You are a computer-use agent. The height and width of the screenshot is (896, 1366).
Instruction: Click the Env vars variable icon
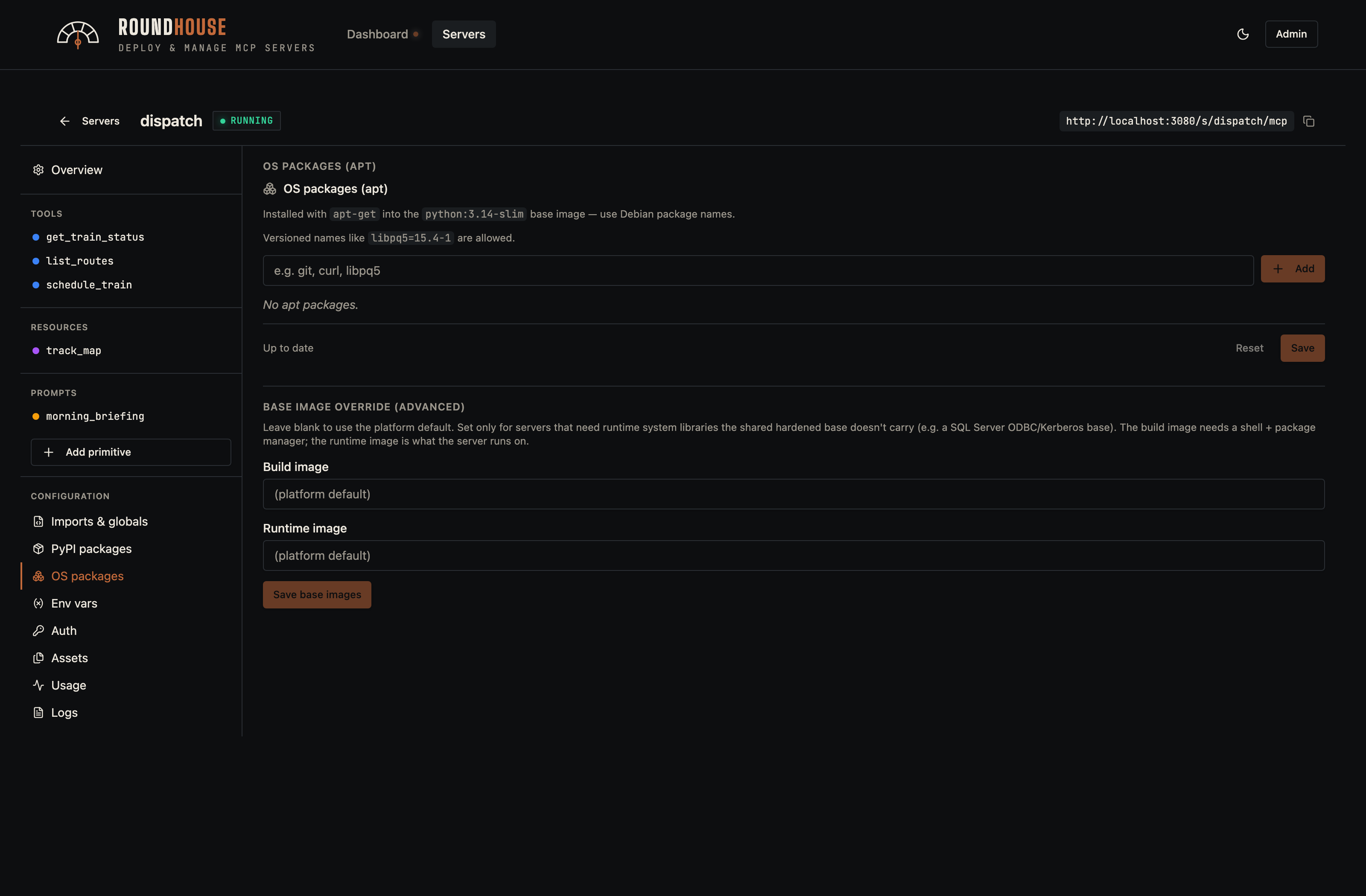(38, 603)
